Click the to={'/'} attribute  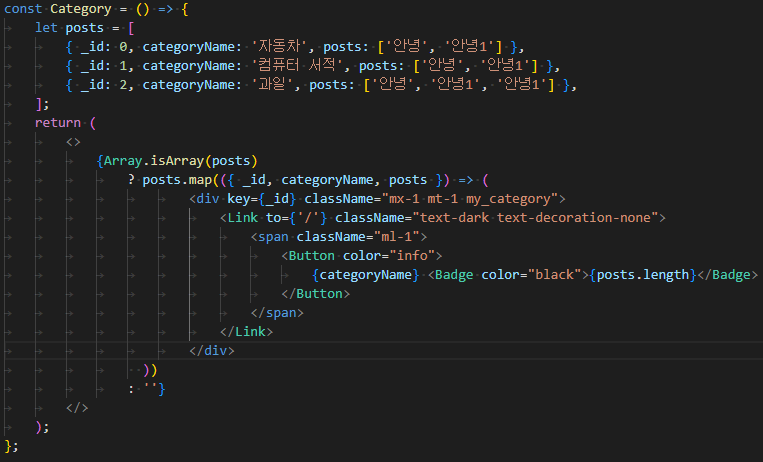tap(296, 218)
